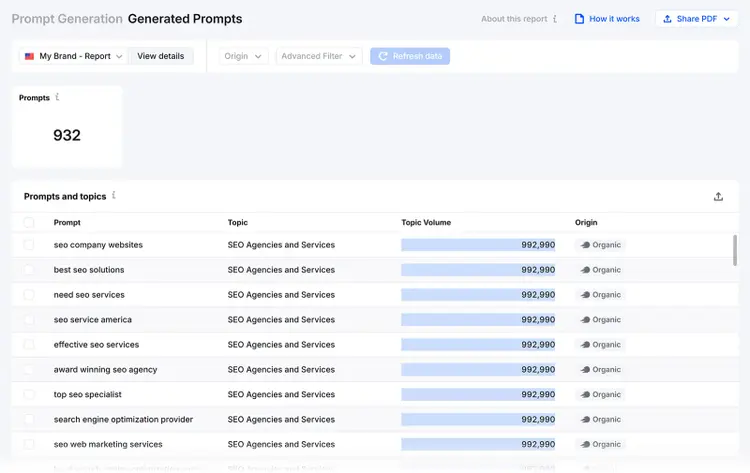Expand the Advanced Filter dropdown

319,56
